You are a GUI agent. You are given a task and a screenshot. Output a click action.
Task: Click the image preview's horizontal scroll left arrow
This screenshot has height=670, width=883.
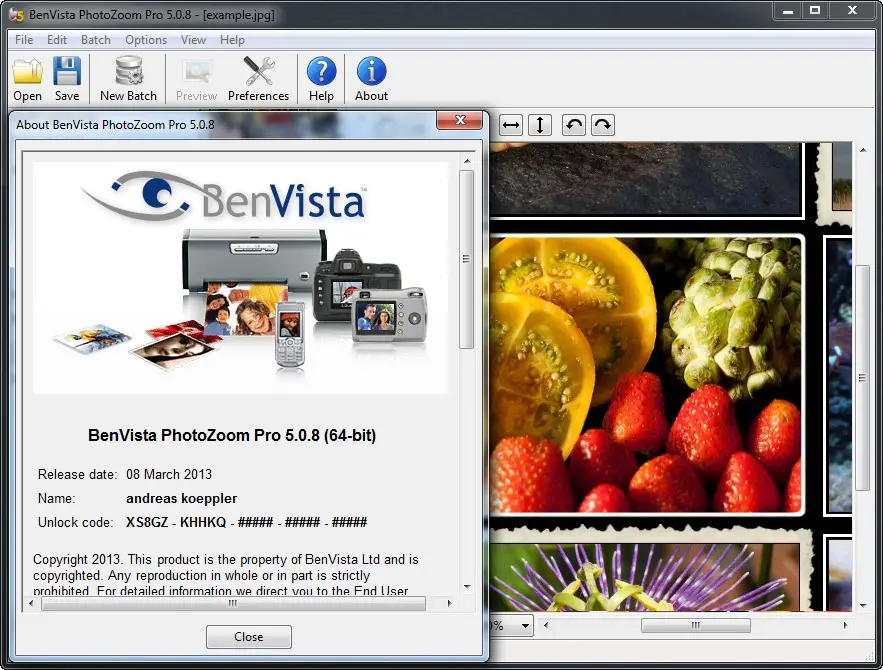click(546, 625)
